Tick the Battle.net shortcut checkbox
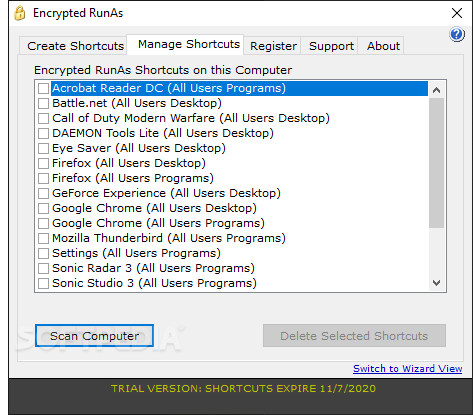This screenshot has height=415, width=473. [x=43, y=103]
